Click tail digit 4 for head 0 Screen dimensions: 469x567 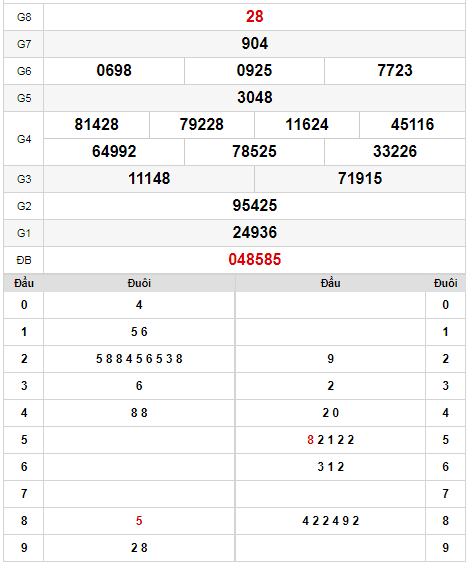(139, 305)
